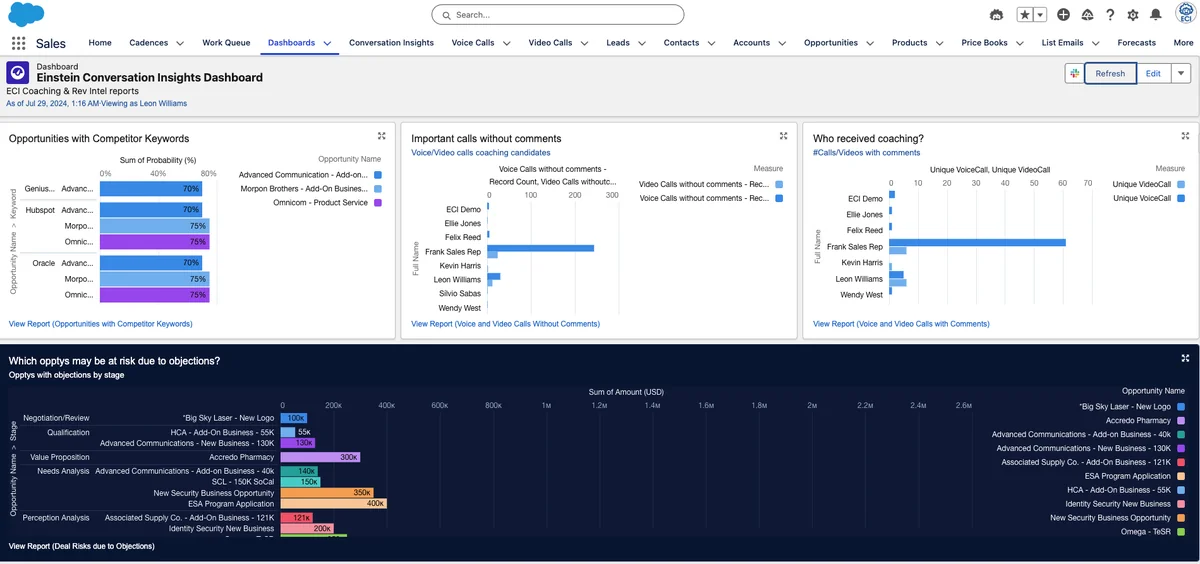The width and height of the screenshot is (1200, 564).
Task: Open the App Launcher grid icon
Action: coord(18,43)
